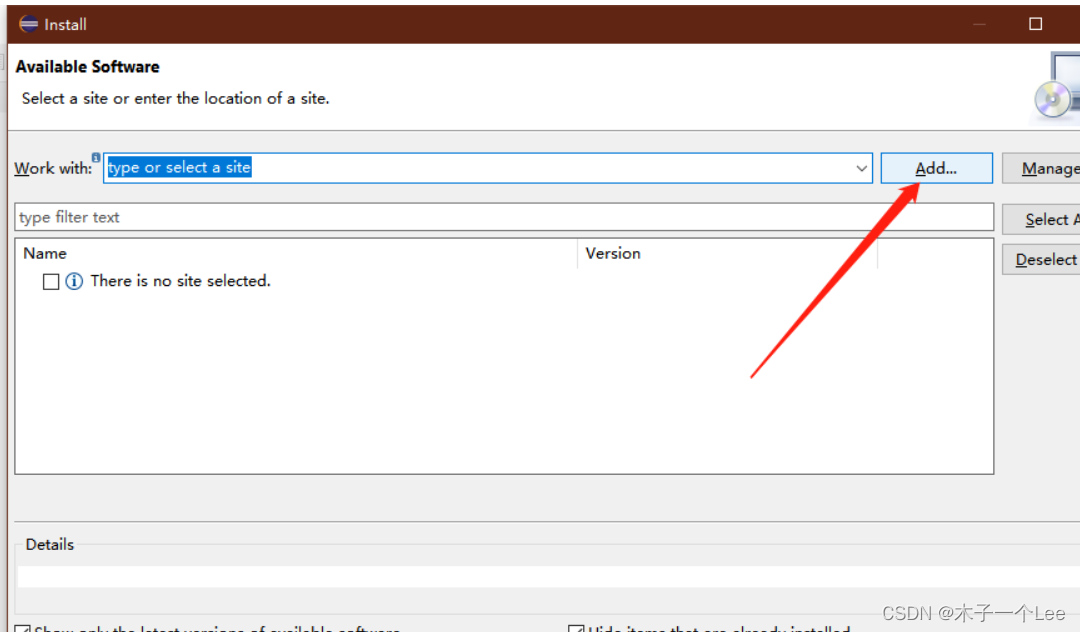Click the Details text area
Screen dimensions: 1080x632
click(548, 576)
